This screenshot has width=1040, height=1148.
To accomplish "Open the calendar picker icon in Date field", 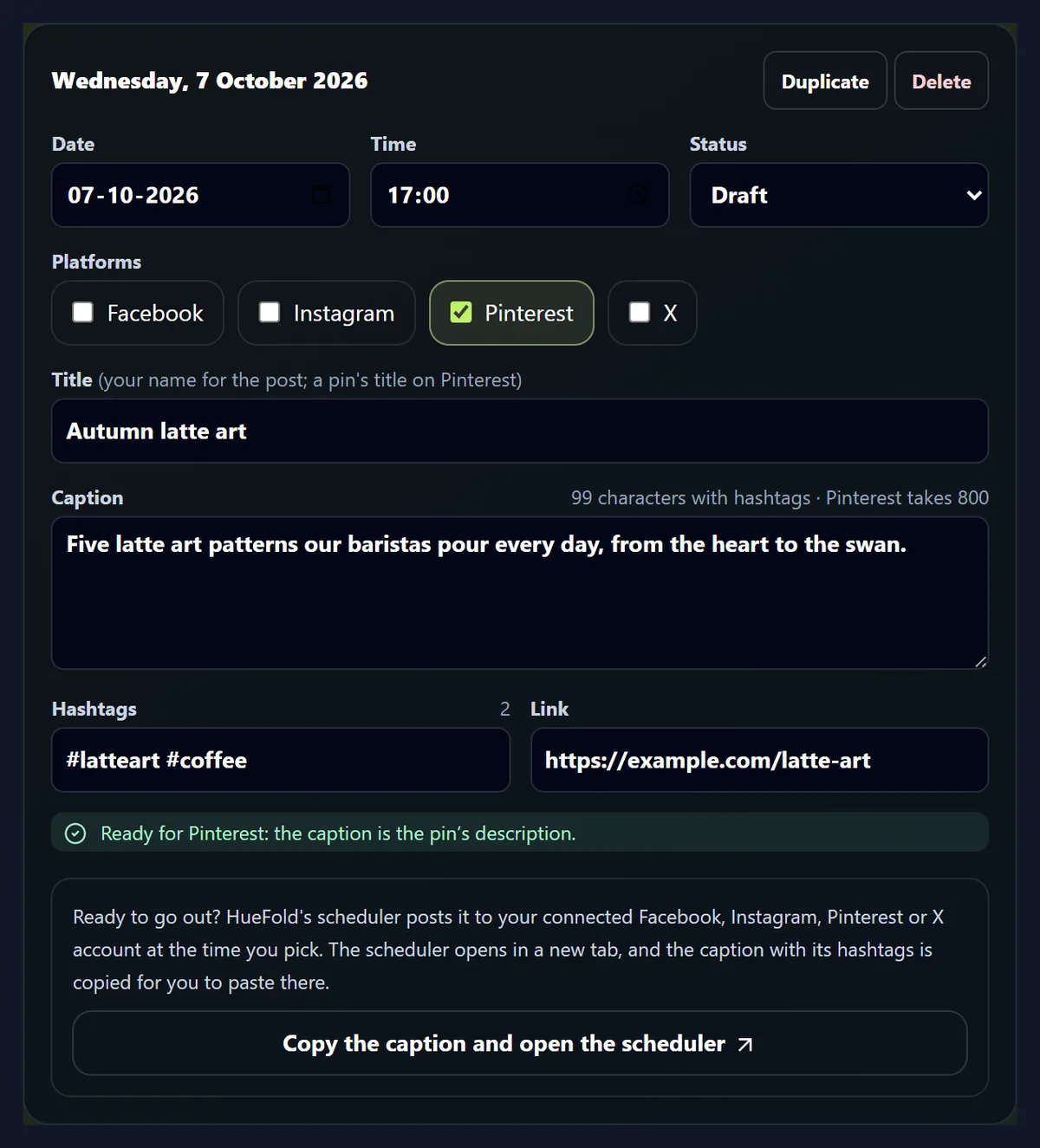I will (x=321, y=195).
